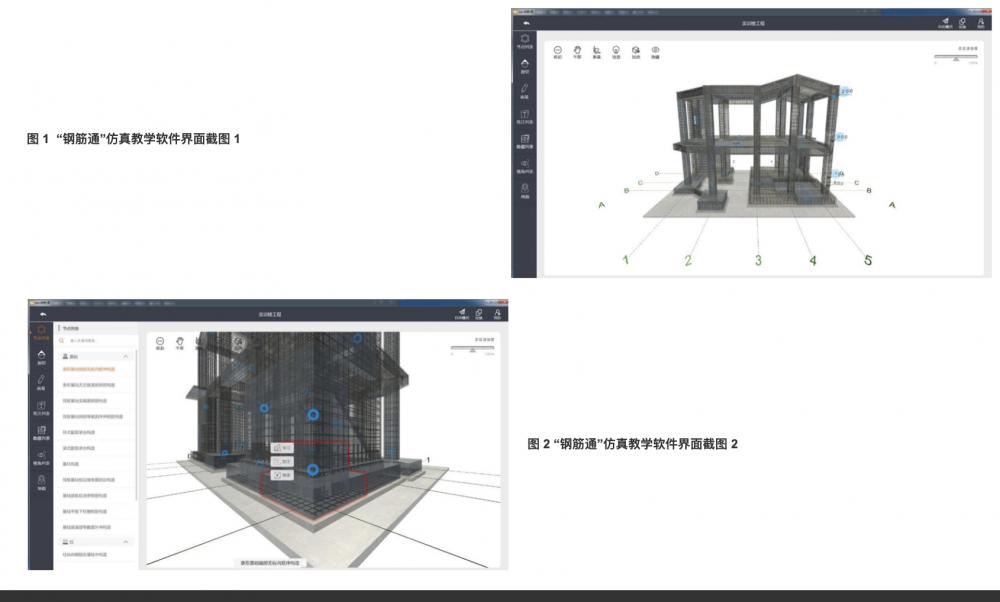Screen dimensions: 1000x602
Task: Open the data list icon in top sidebar
Action: coord(525,141)
